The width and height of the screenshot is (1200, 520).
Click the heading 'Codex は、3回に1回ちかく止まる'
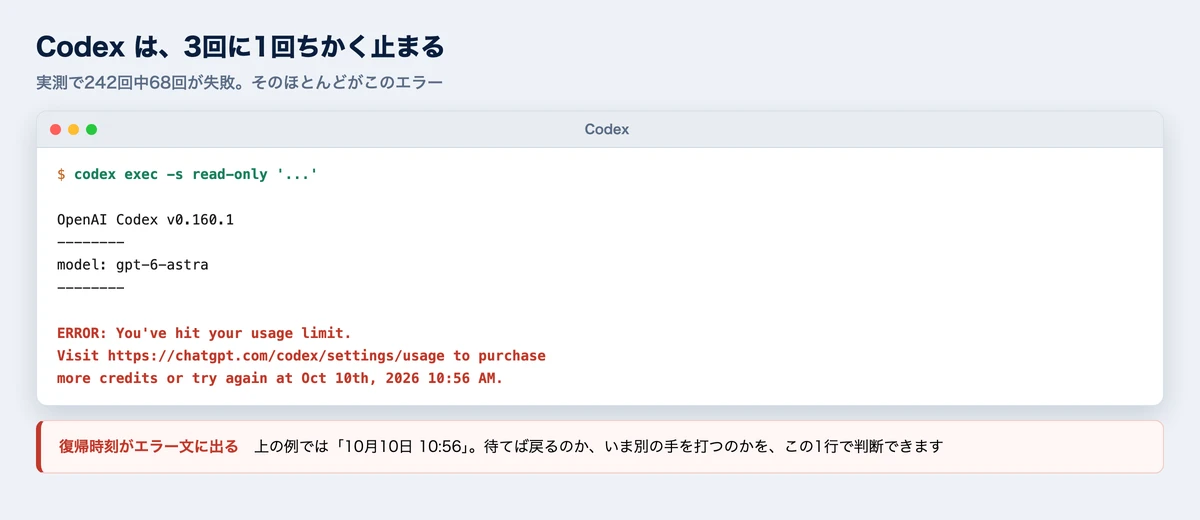tap(240, 47)
